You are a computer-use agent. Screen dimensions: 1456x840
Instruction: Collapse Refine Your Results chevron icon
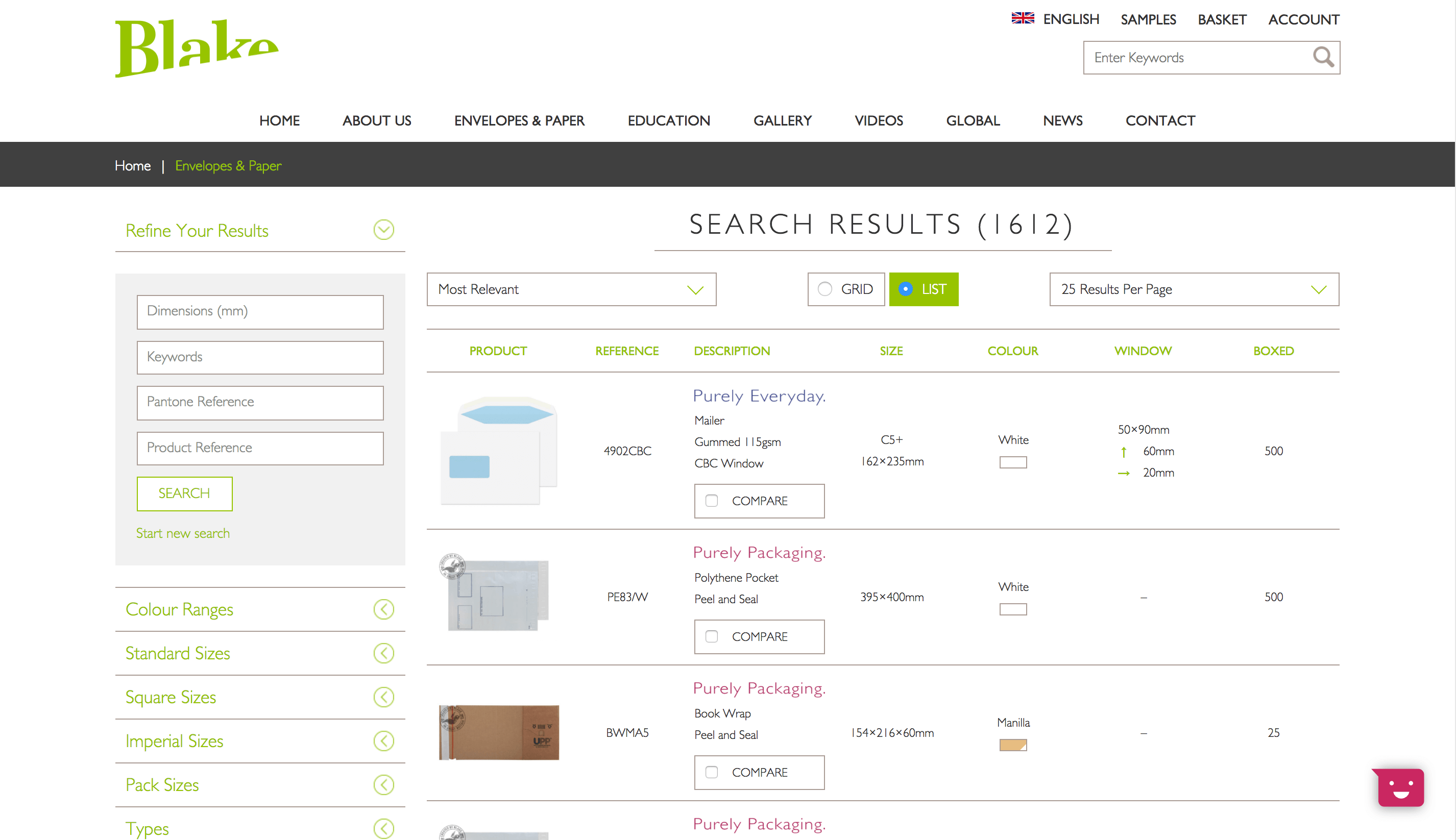click(x=384, y=230)
